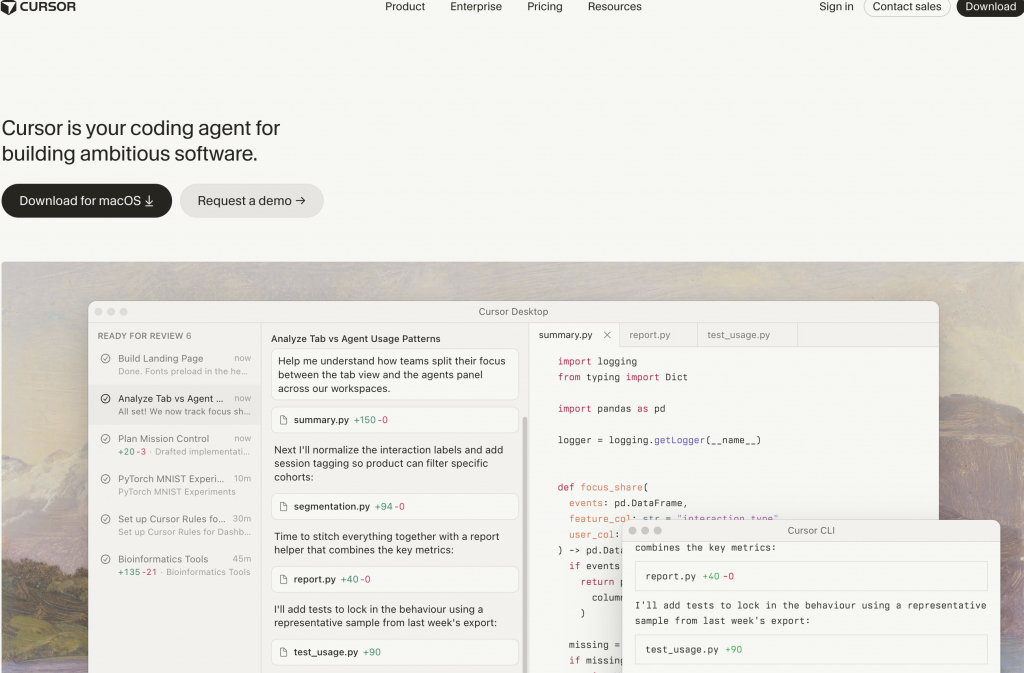Click the 'Help me understand' prompt box
The height and width of the screenshot is (673, 1024).
click(394, 375)
